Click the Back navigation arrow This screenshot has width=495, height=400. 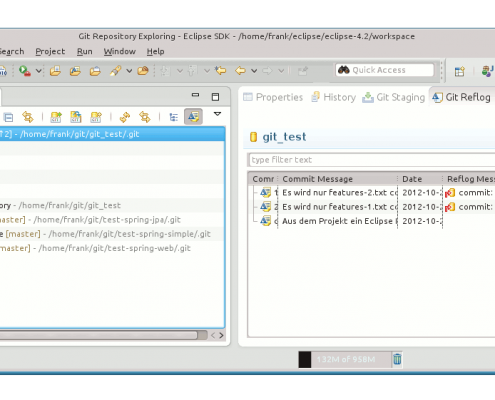240,71
